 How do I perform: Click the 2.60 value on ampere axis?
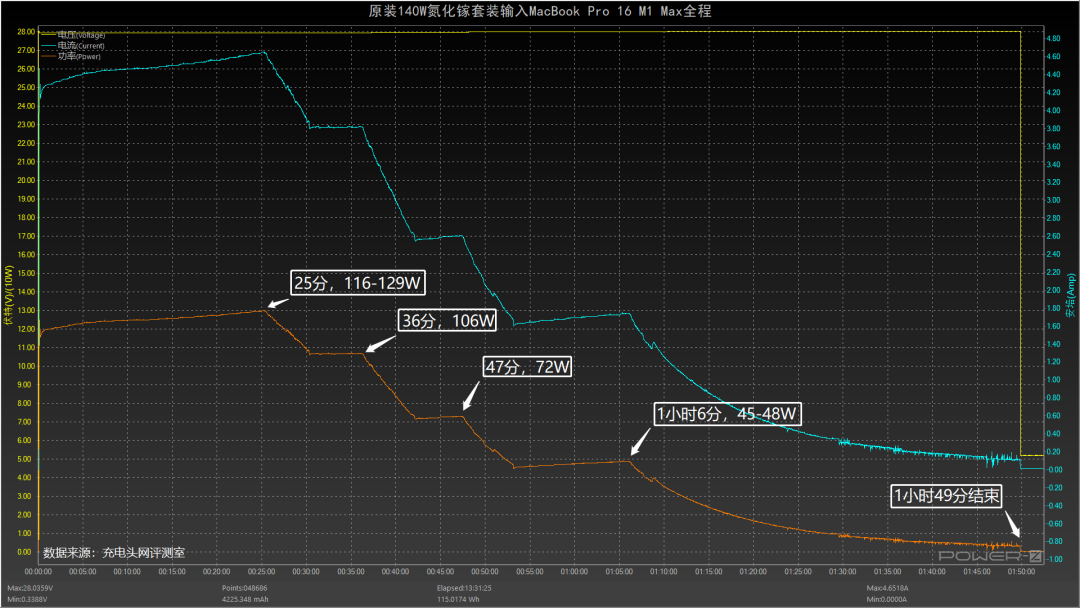[1053, 236]
